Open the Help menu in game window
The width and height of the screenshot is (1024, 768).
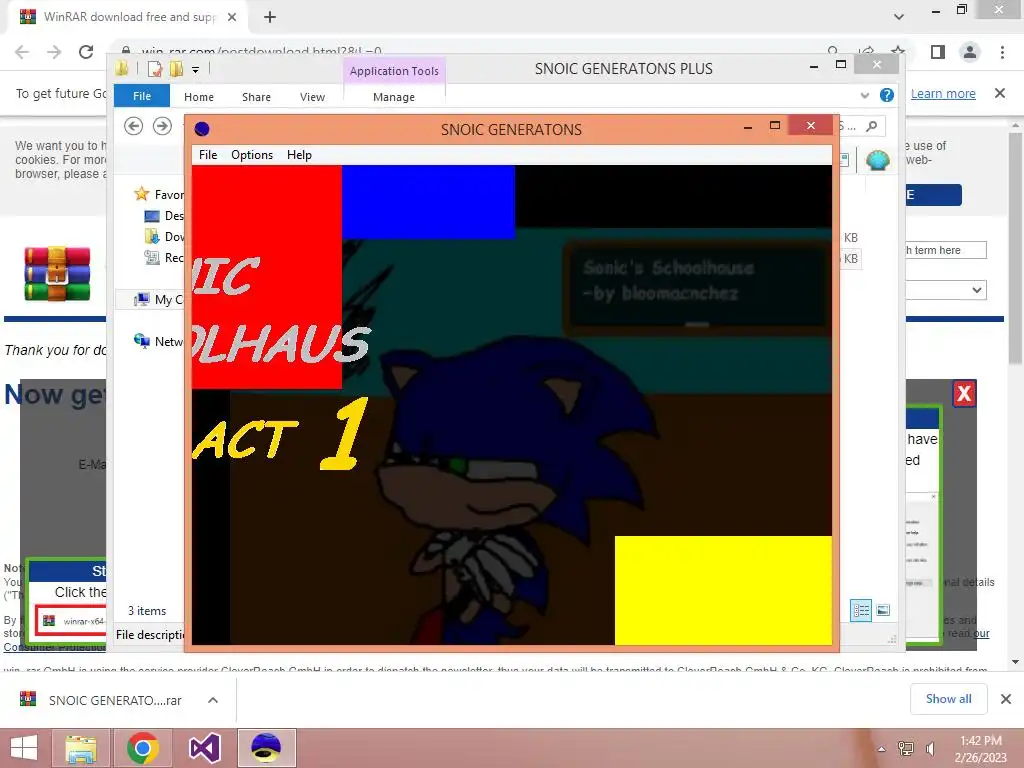click(299, 155)
